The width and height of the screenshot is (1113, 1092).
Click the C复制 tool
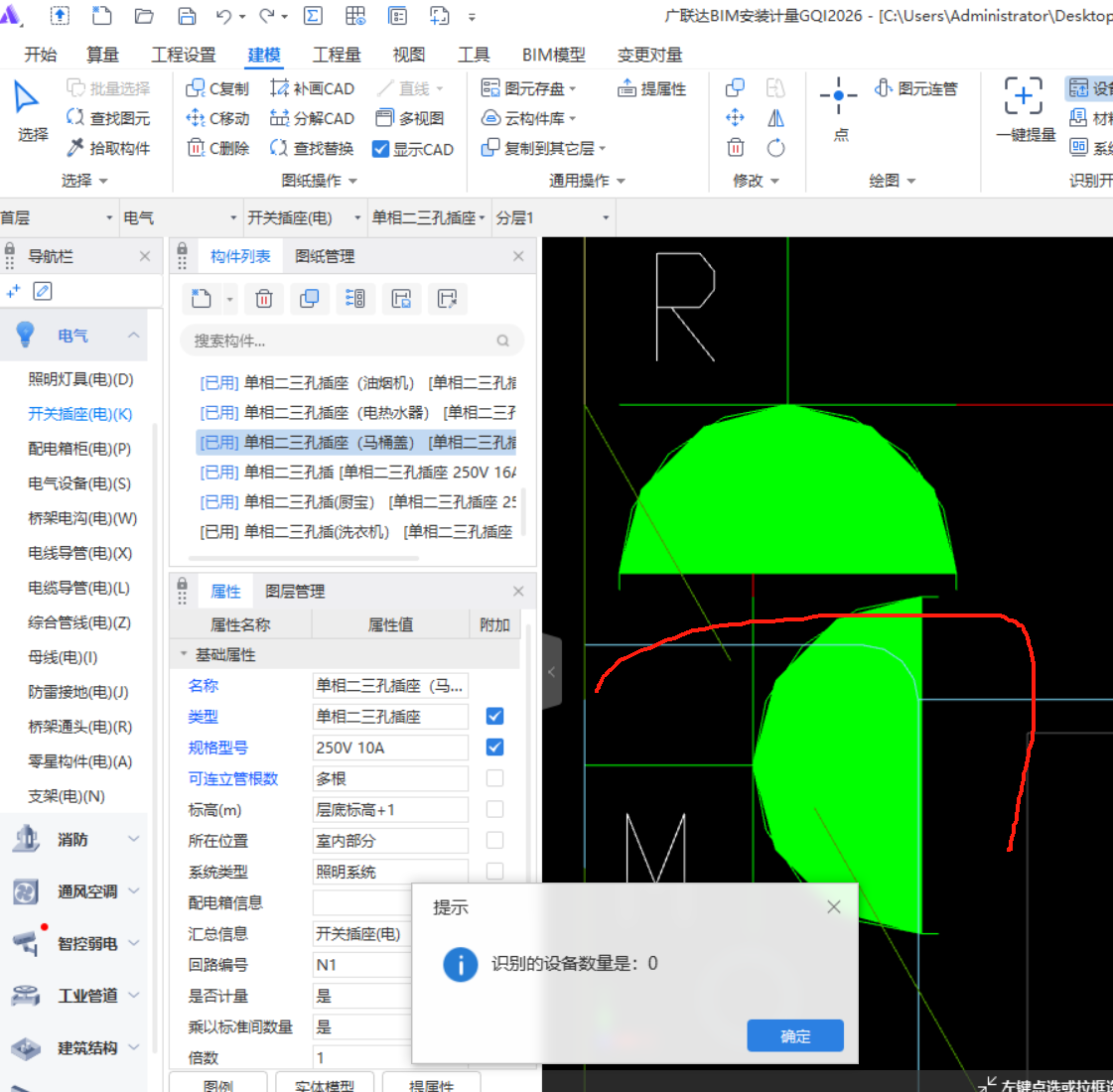pyautogui.click(x=217, y=88)
